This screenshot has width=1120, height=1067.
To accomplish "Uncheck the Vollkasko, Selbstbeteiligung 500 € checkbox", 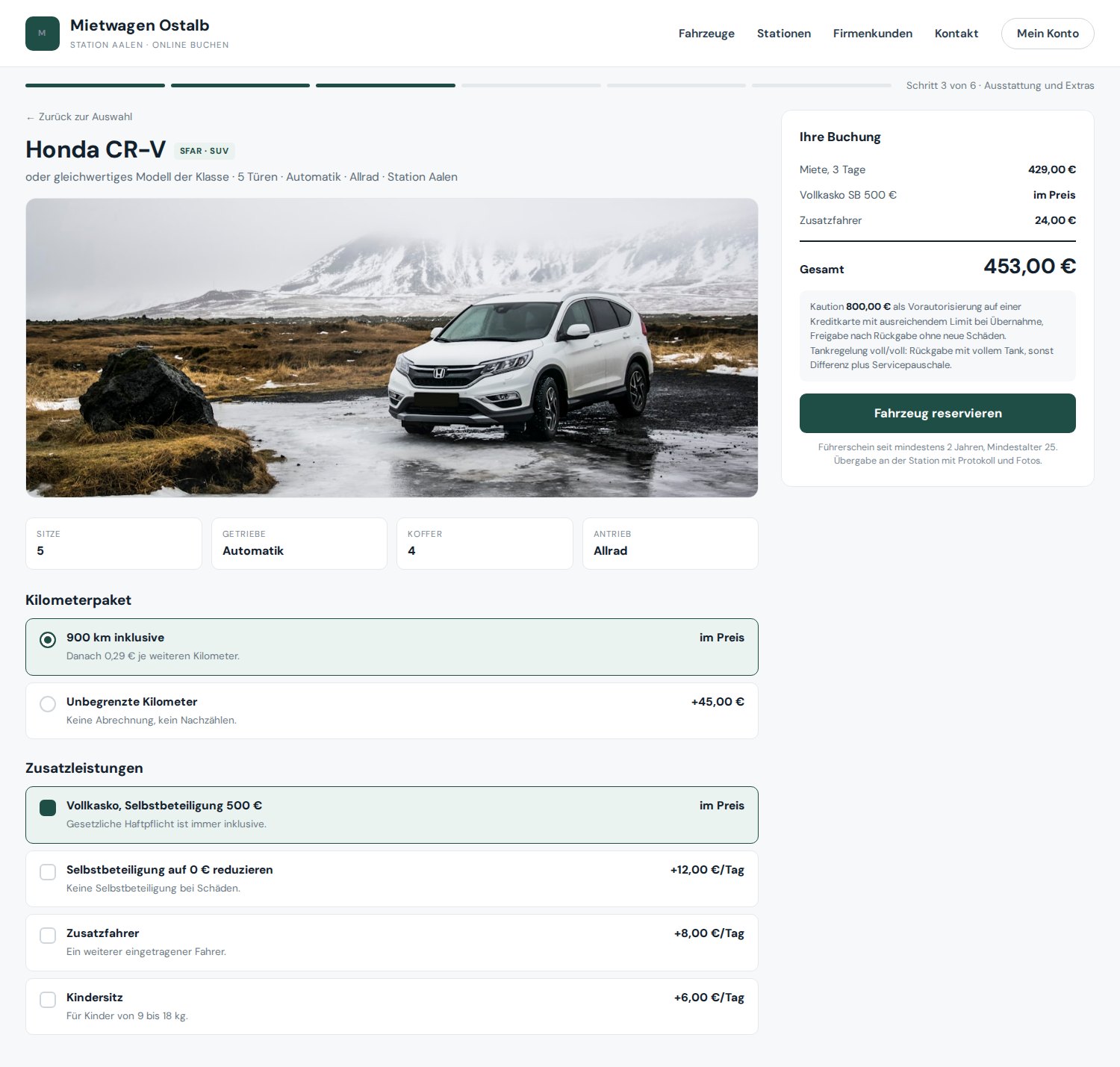I will click(x=48, y=808).
